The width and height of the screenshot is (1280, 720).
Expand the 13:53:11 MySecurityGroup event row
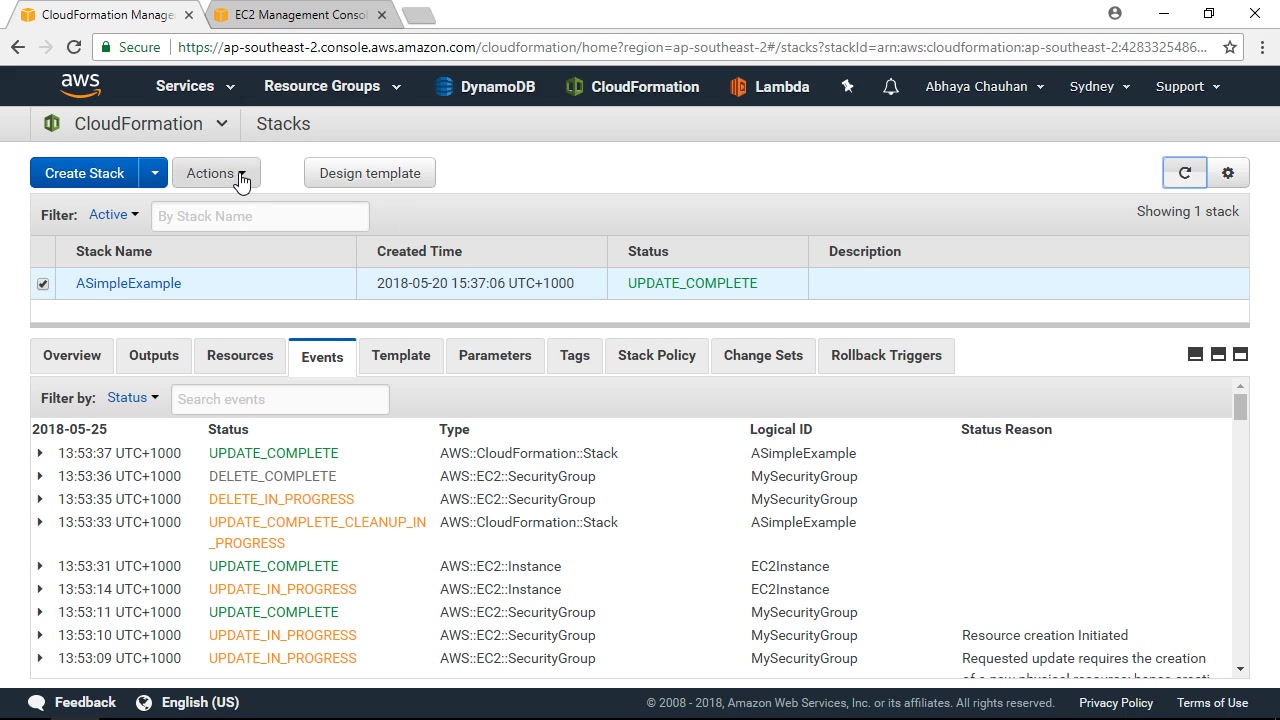(x=40, y=612)
